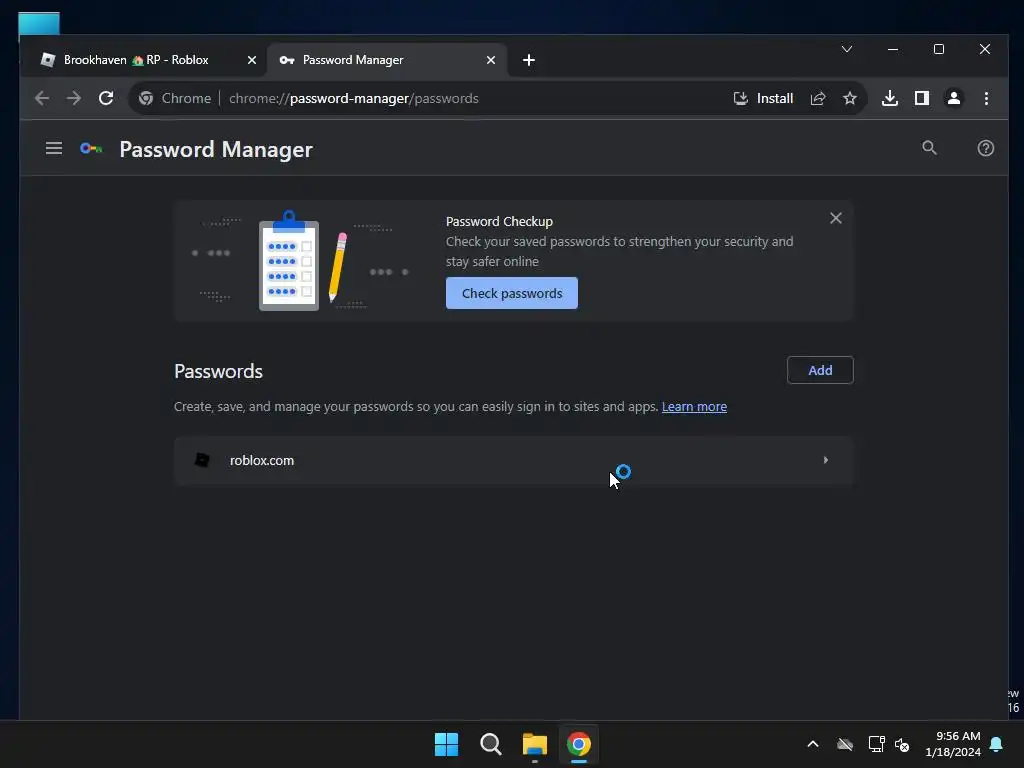This screenshot has height=768, width=1024.
Task: Go forward with the forward arrow
Action: click(x=74, y=99)
